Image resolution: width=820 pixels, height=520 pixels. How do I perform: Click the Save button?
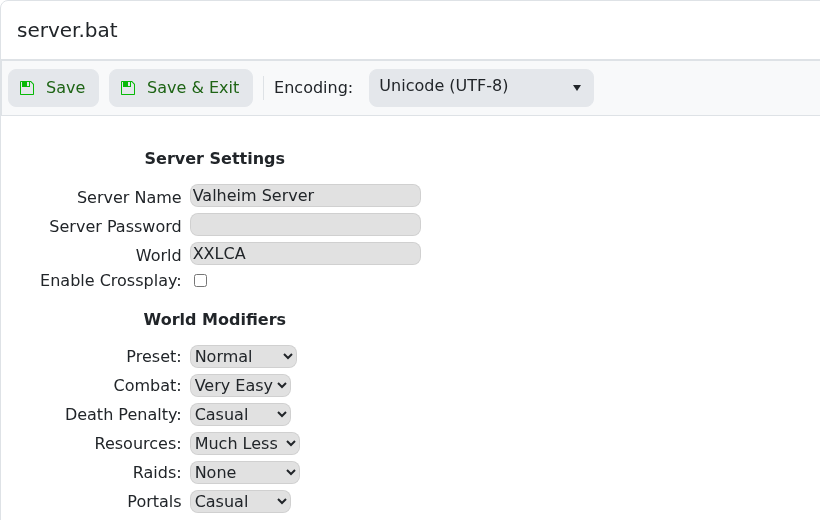coord(53,88)
